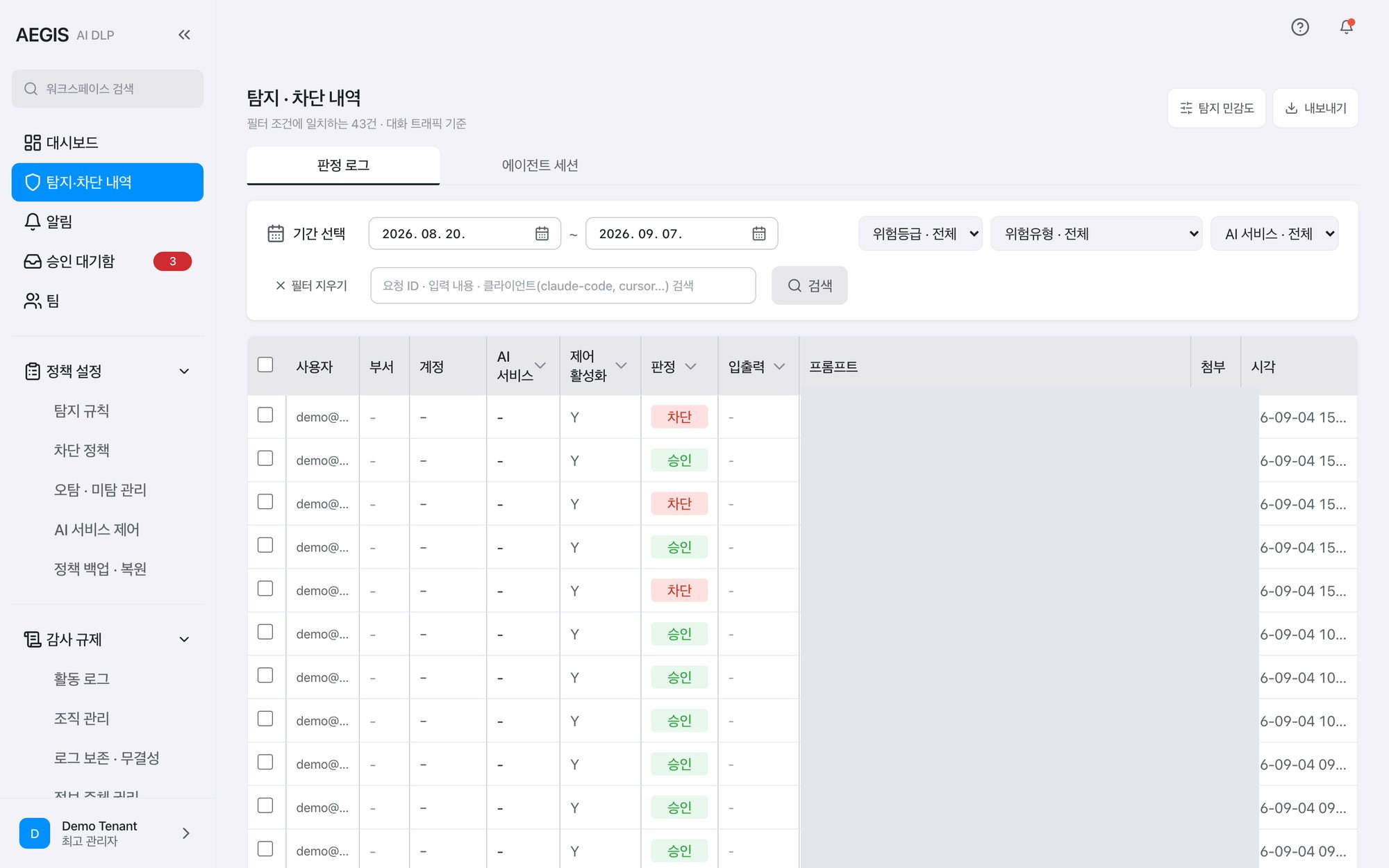1389x868 pixels.
Task: Expand the Demo Tenant account chevron
Action: tap(185, 833)
